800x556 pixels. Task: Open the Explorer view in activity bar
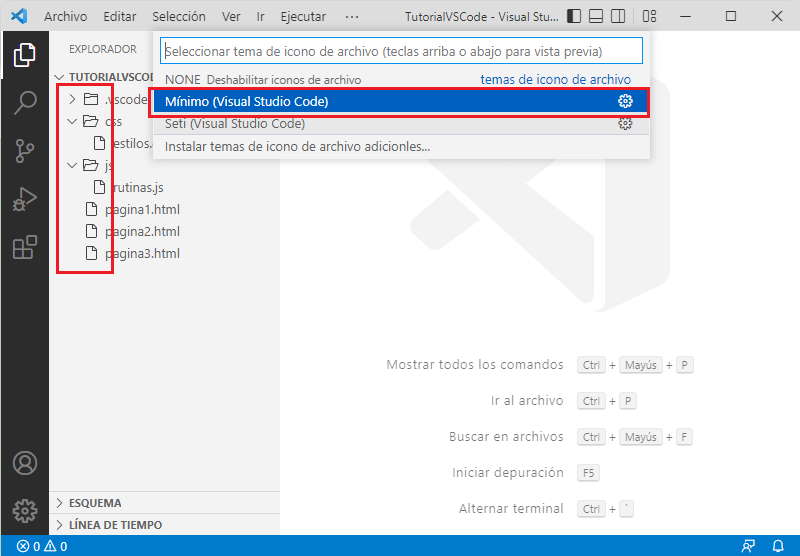[24, 55]
